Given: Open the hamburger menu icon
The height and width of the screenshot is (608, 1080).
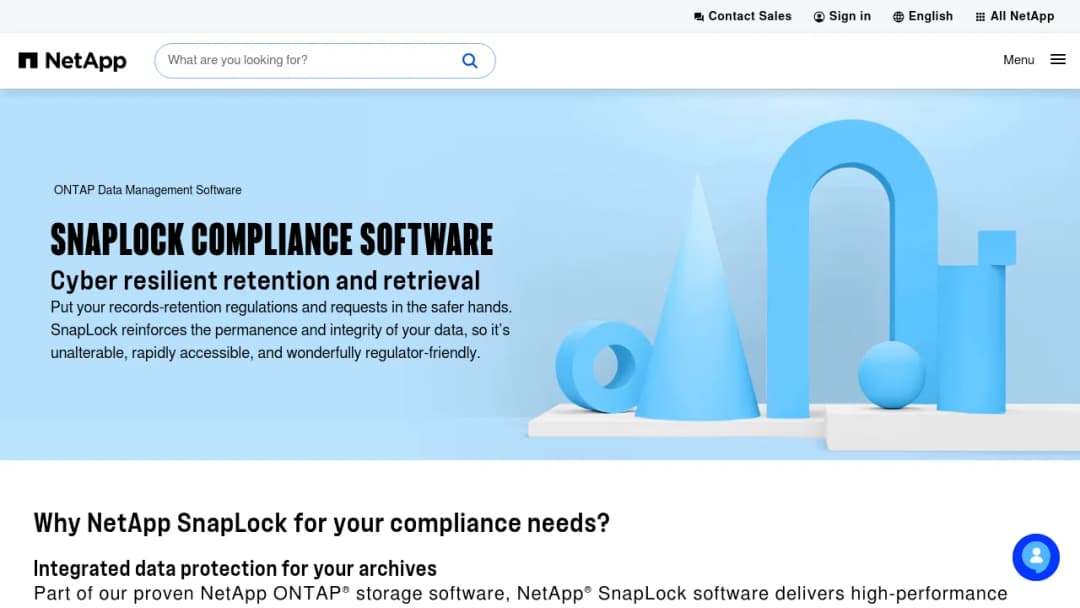Looking at the screenshot, I should (1058, 60).
